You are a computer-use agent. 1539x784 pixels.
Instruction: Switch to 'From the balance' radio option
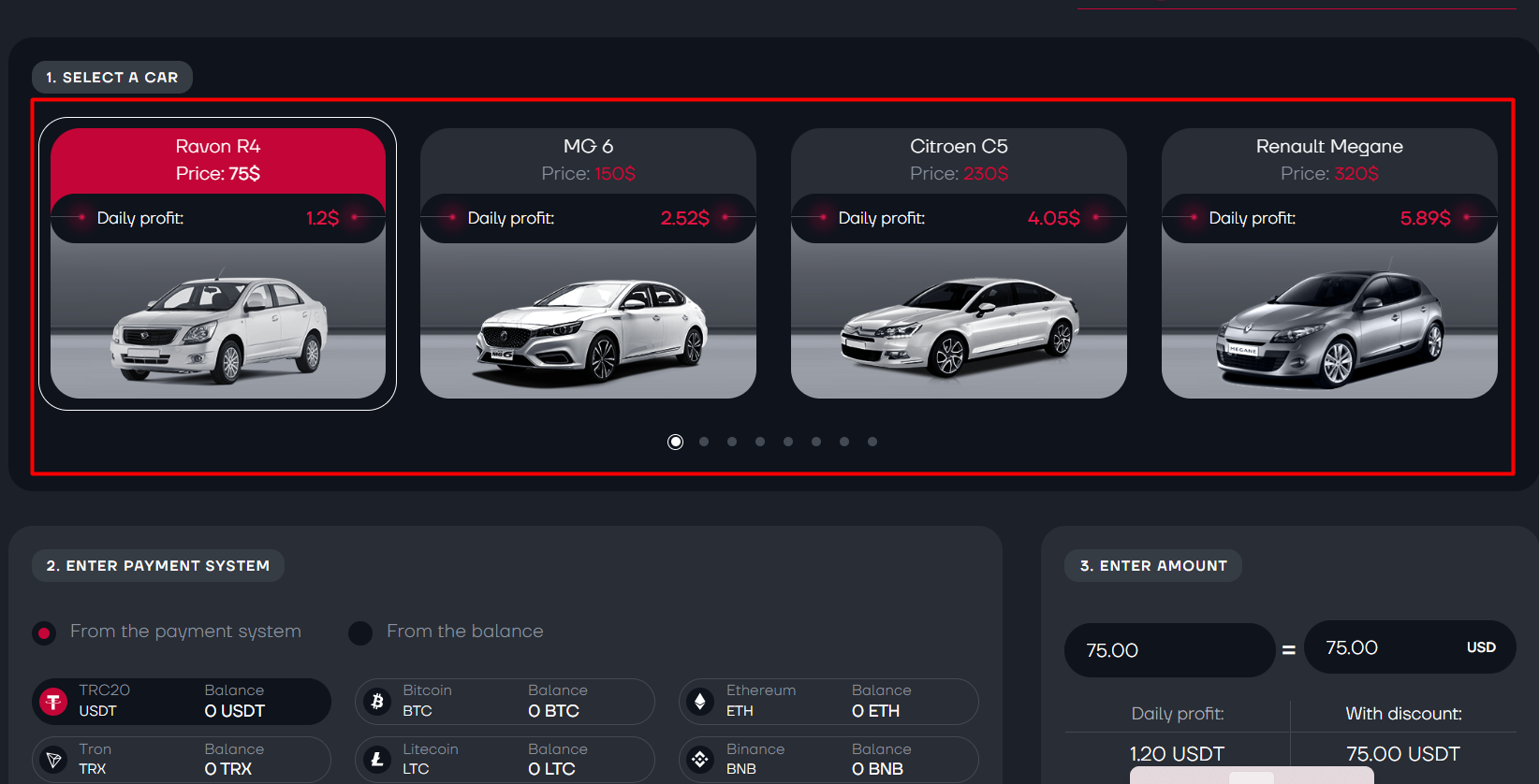tap(360, 633)
